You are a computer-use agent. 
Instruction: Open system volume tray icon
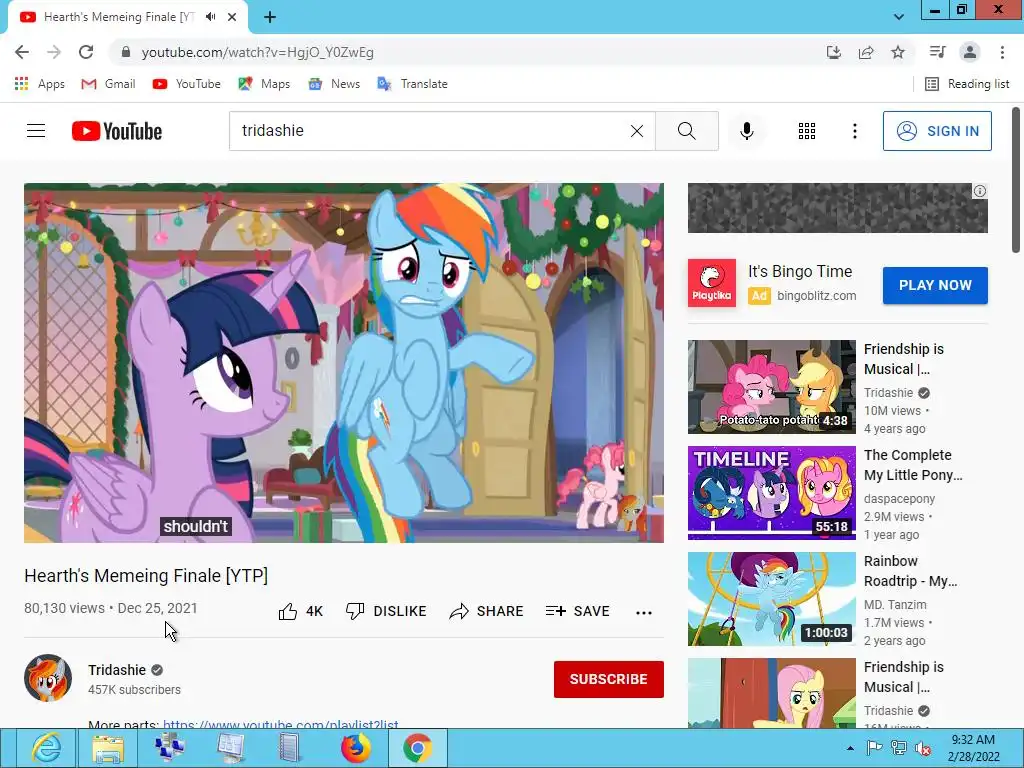click(x=922, y=748)
